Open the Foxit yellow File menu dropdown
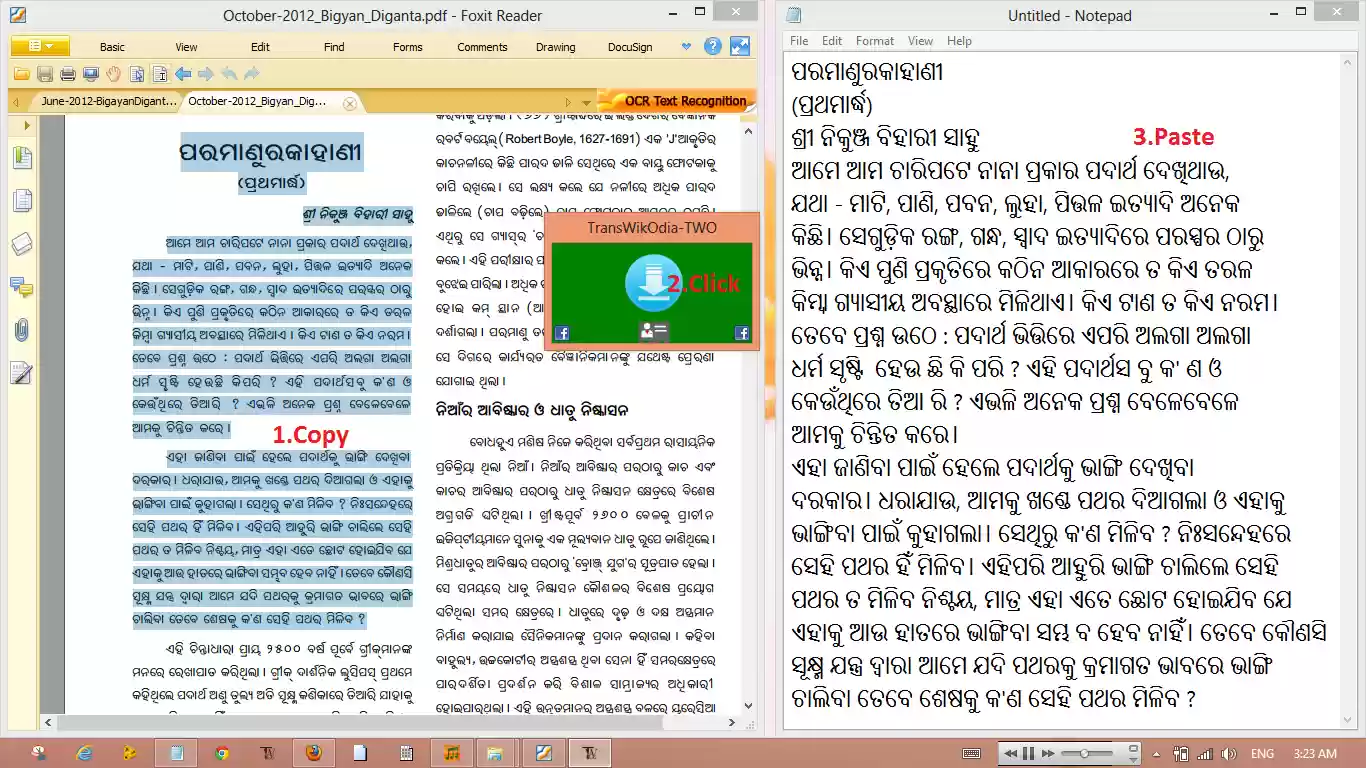The width and height of the screenshot is (1366, 768). [41, 46]
